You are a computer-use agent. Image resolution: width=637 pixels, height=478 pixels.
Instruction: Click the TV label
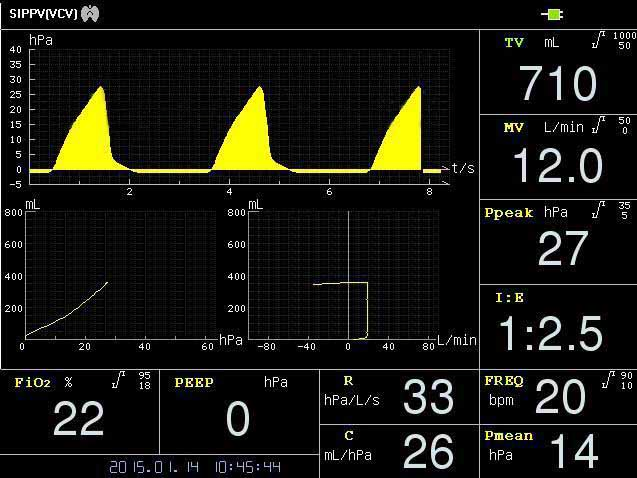pyautogui.click(x=514, y=43)
